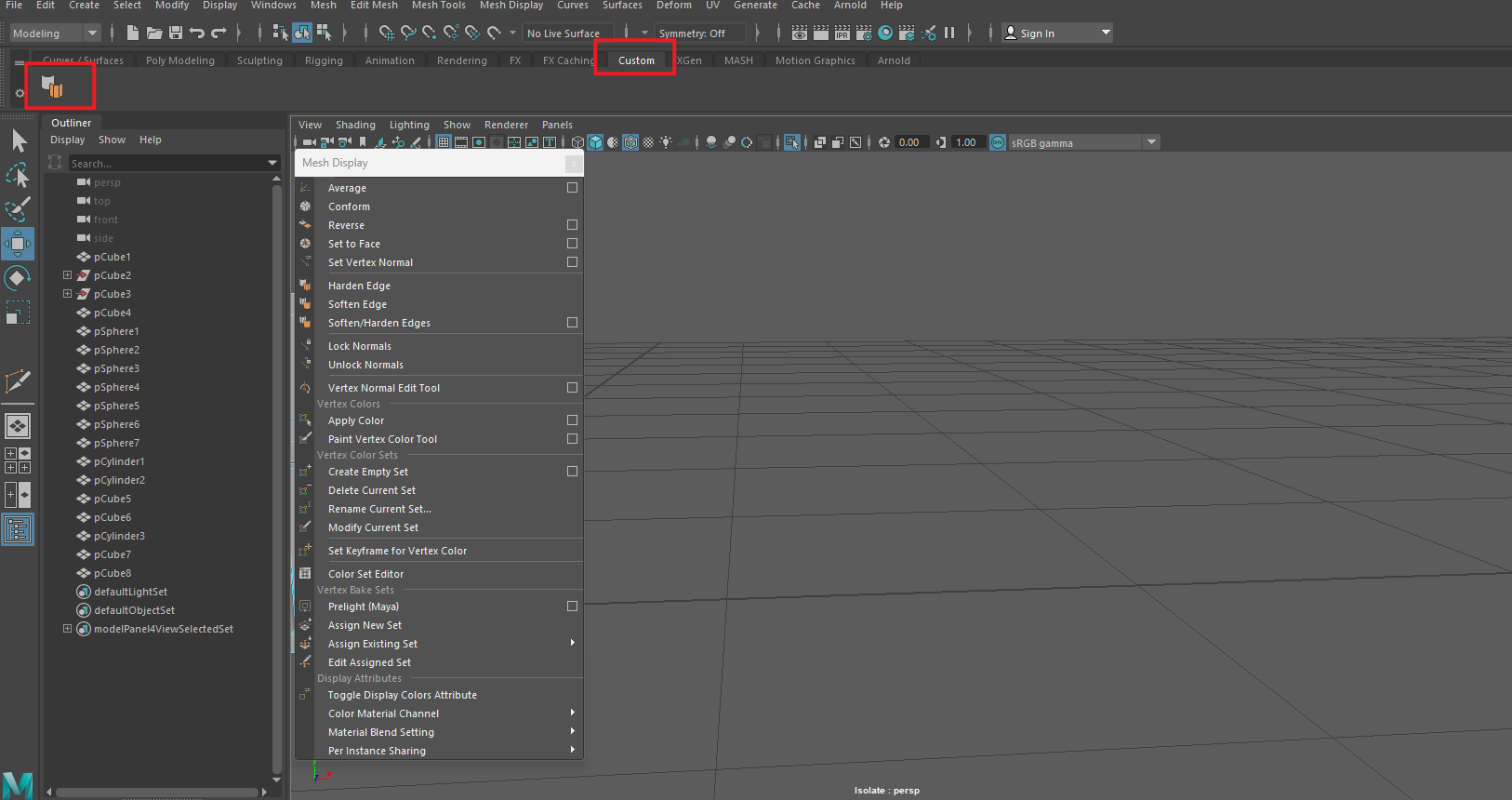Enable textured display in viewport
The width and height of the screenshot is (1512, 800).
[x=648, y=142]
